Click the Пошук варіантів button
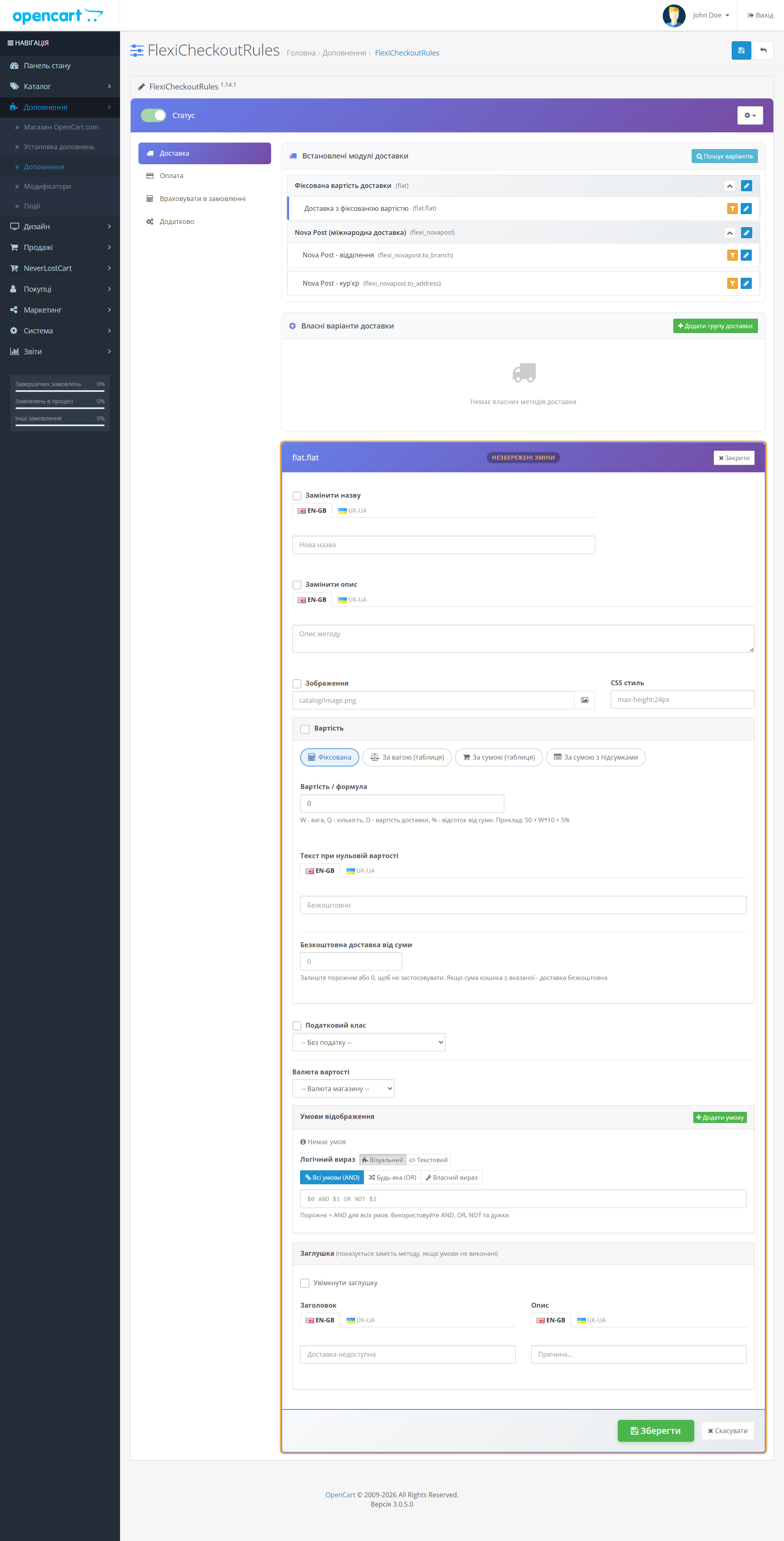The height and width of the screenshot is (1541, 784). pos(724,156)
